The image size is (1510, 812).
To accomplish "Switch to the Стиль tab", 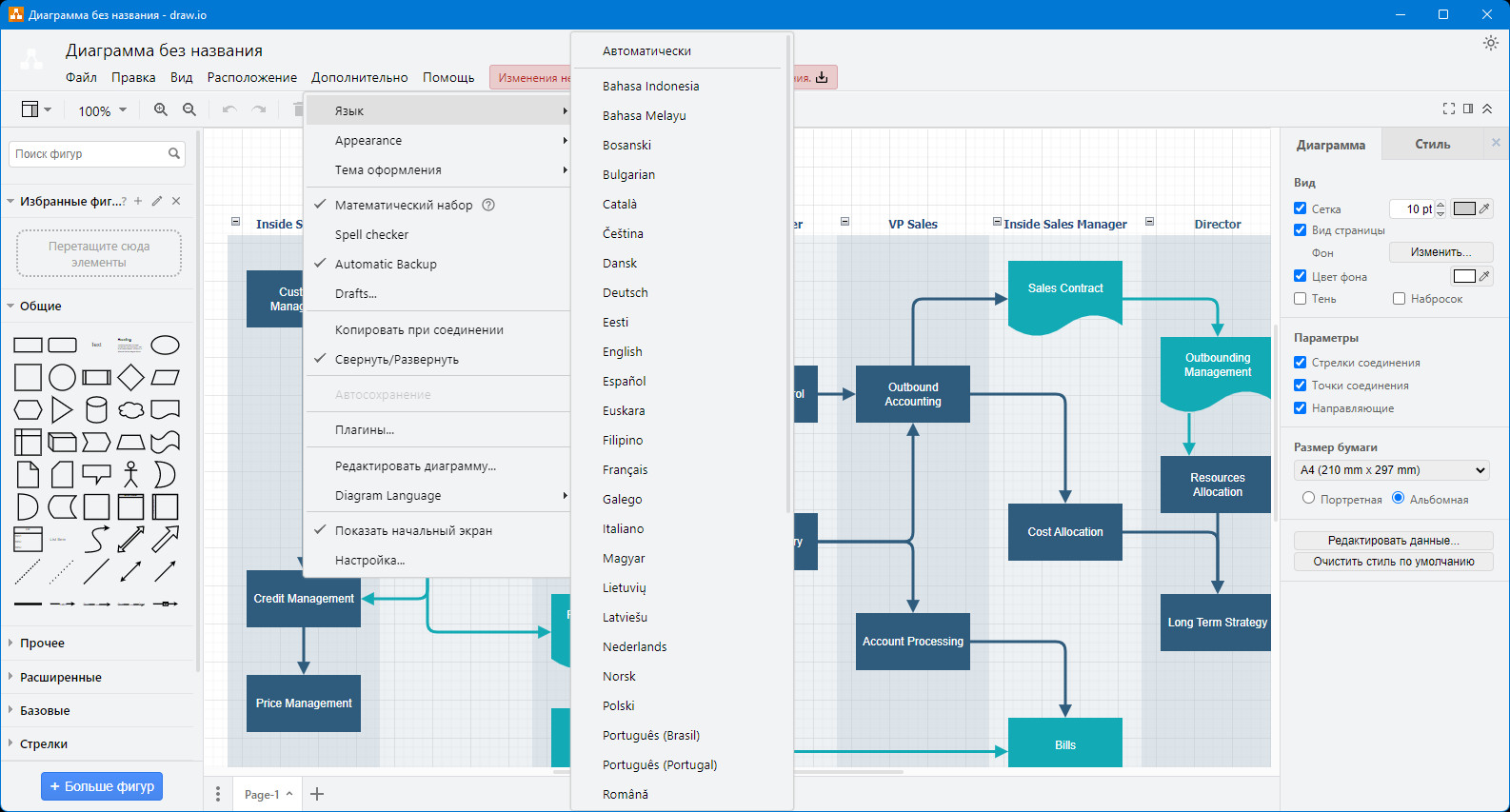I will tap(1432, 144).
